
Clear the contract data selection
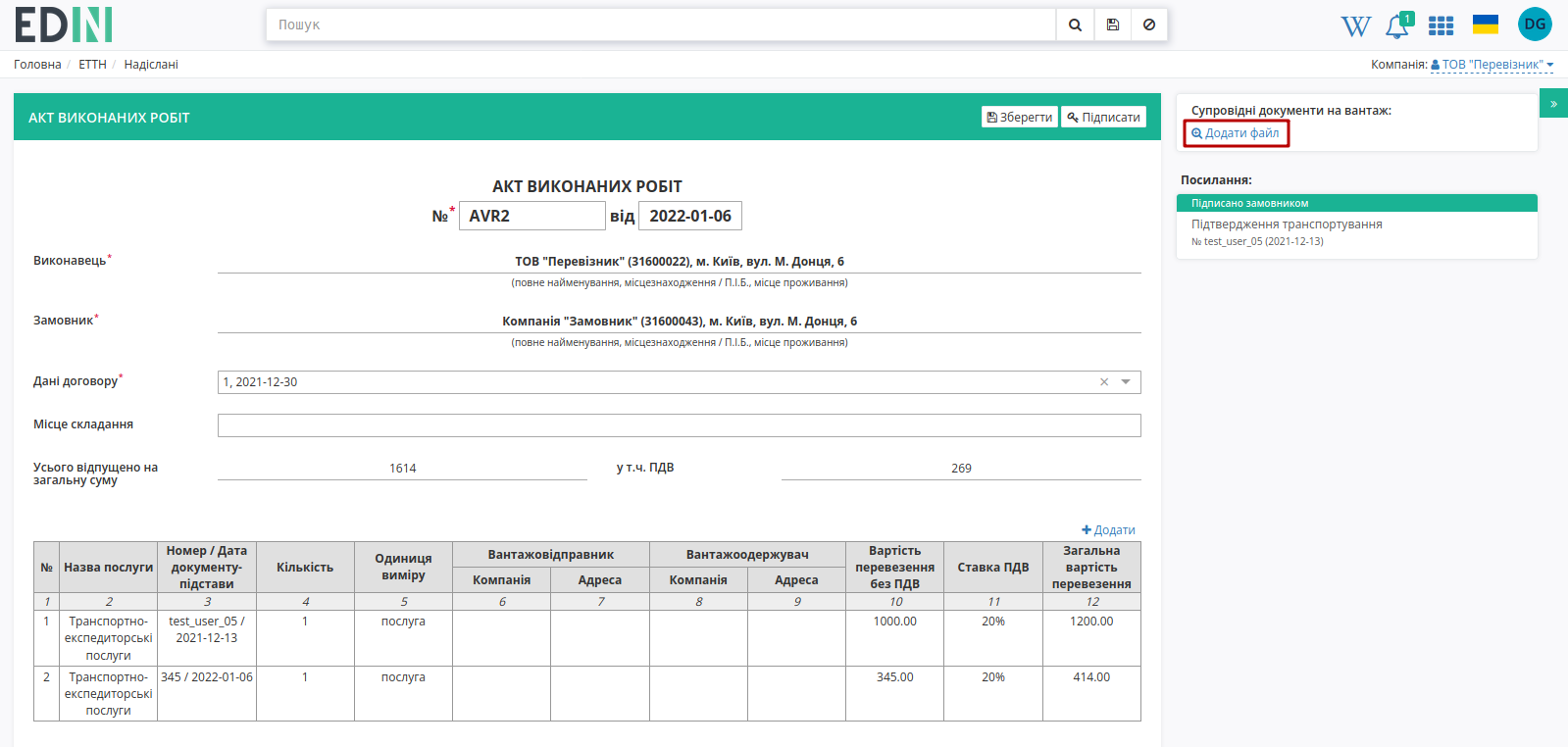point(1104,382)
